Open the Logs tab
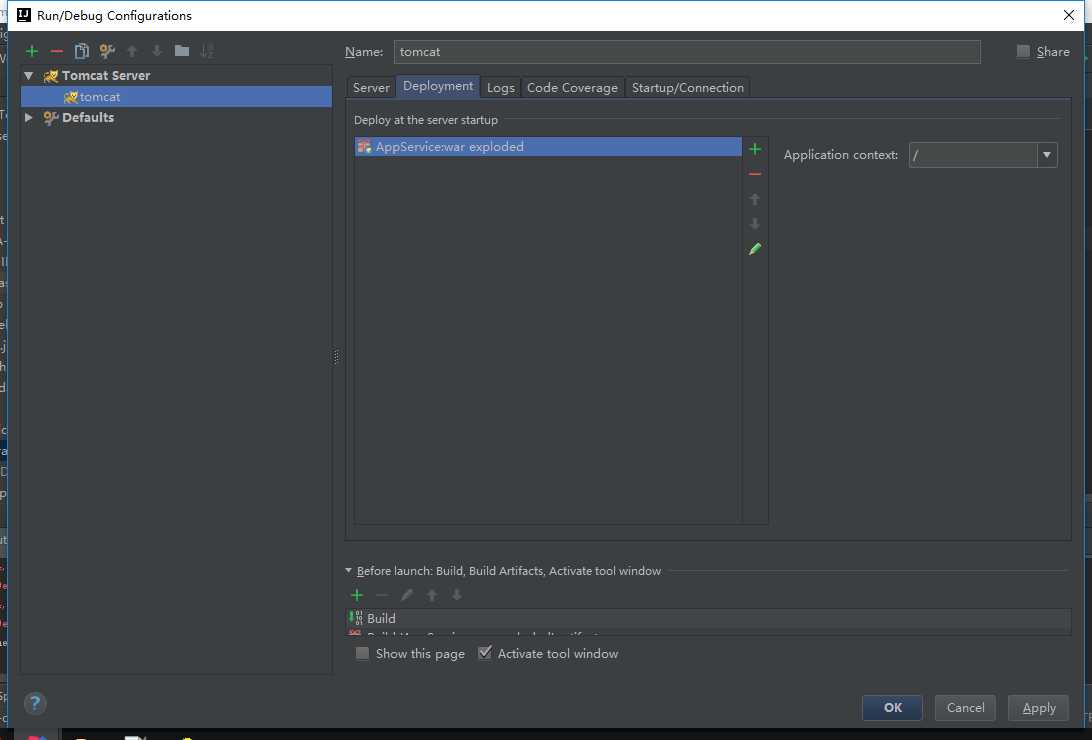 tap(501, 88)
